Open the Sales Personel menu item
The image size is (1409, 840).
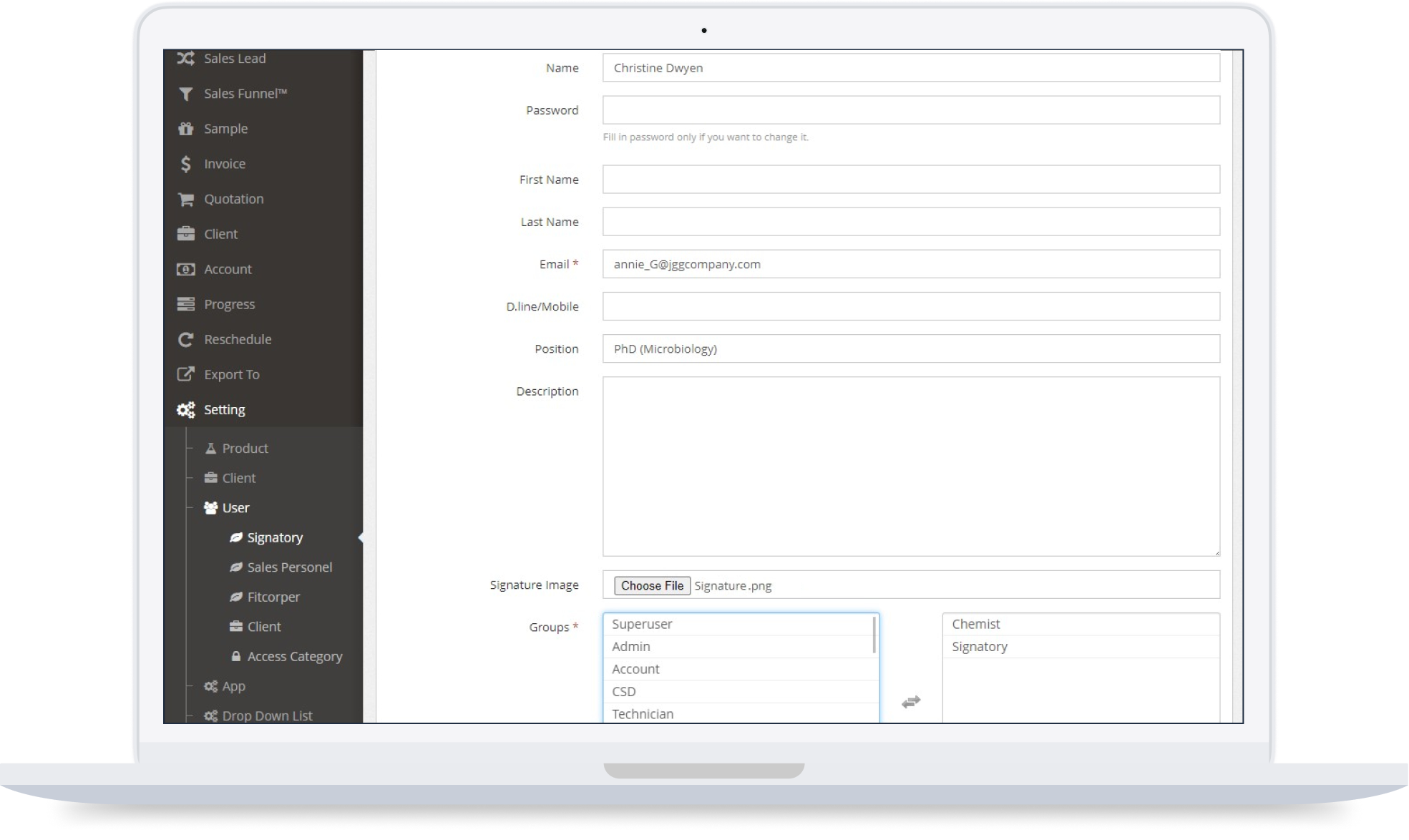(289, 567)
